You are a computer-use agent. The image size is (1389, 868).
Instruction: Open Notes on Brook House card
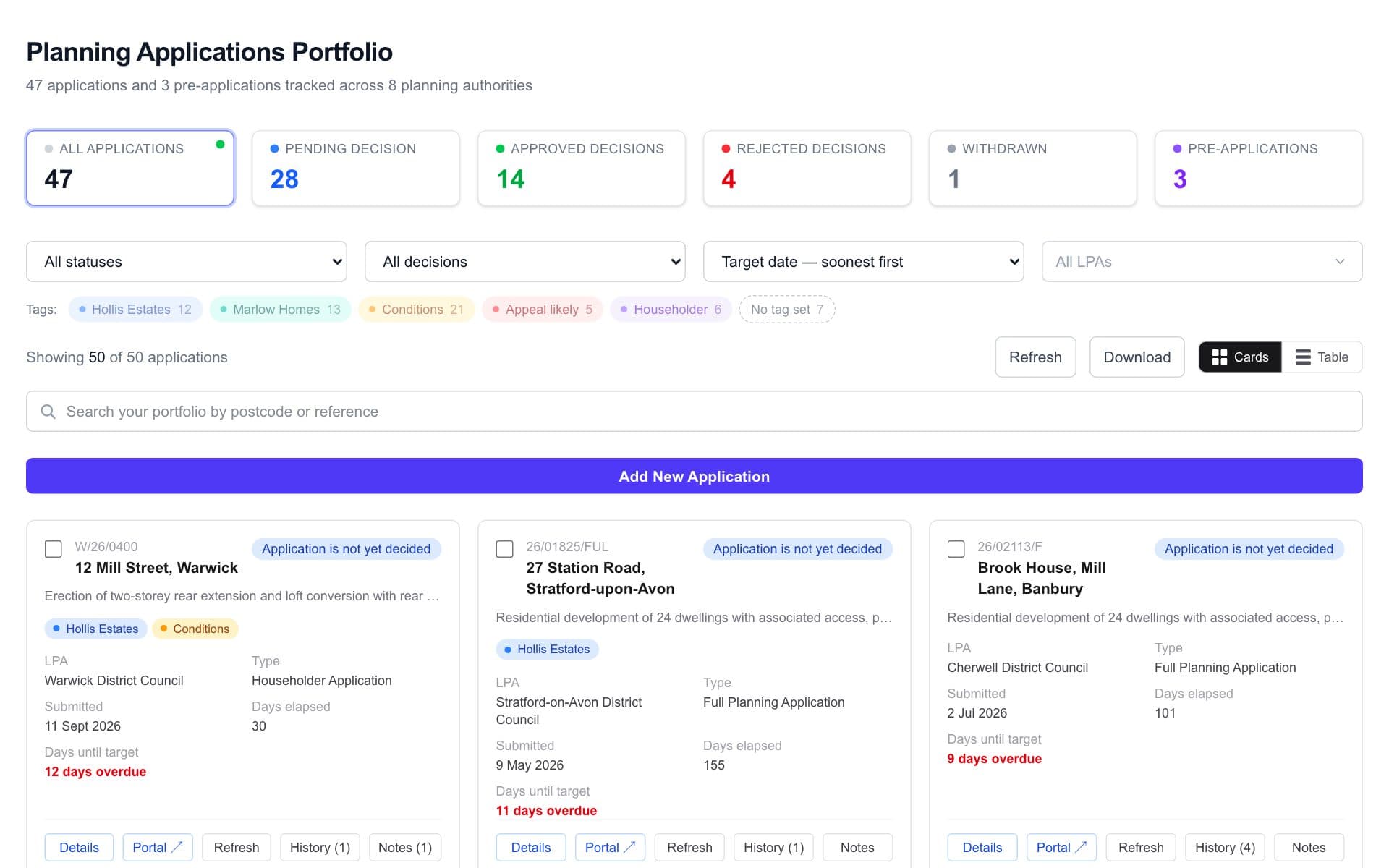tap(1309, 847)
